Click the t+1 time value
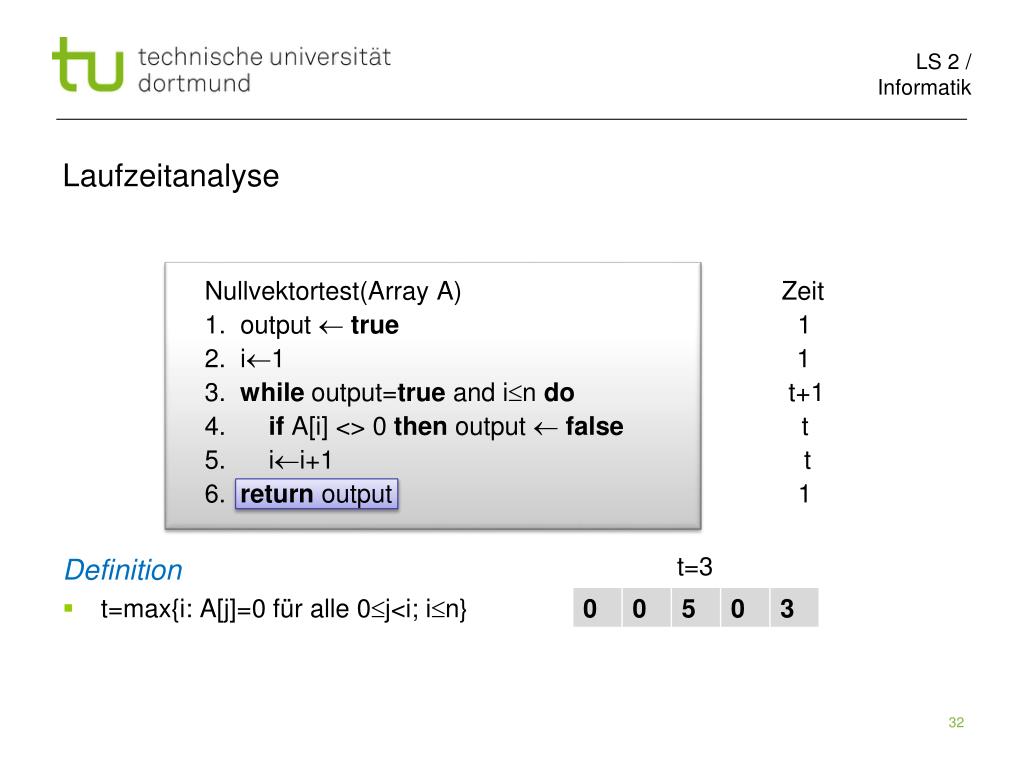This screenshot has height=768, width=1024. pyautogui.click(x=805, y=393)
